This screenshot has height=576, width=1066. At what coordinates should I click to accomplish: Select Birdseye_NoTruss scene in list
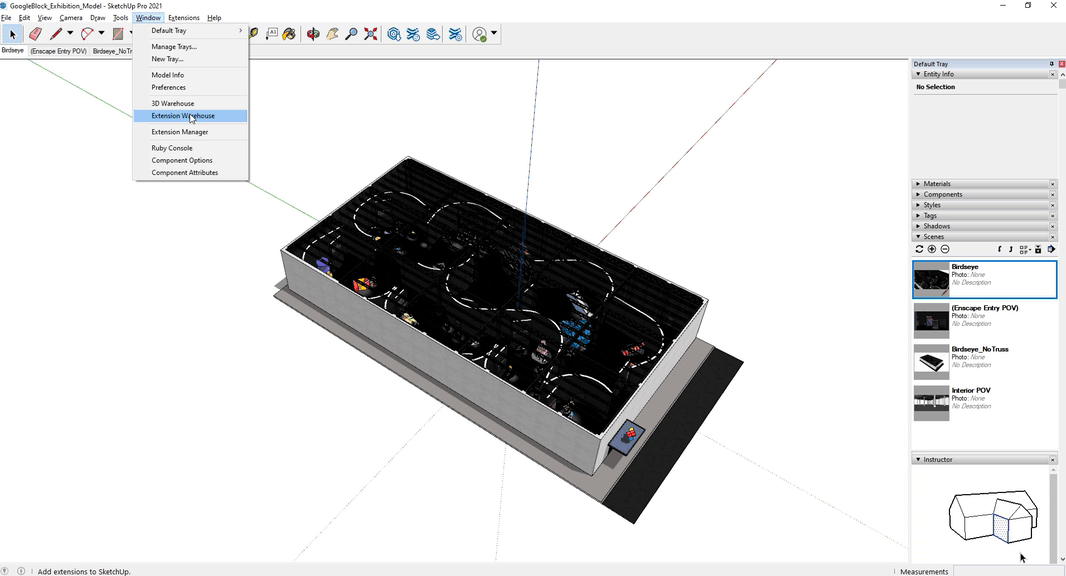coord(984,362)
